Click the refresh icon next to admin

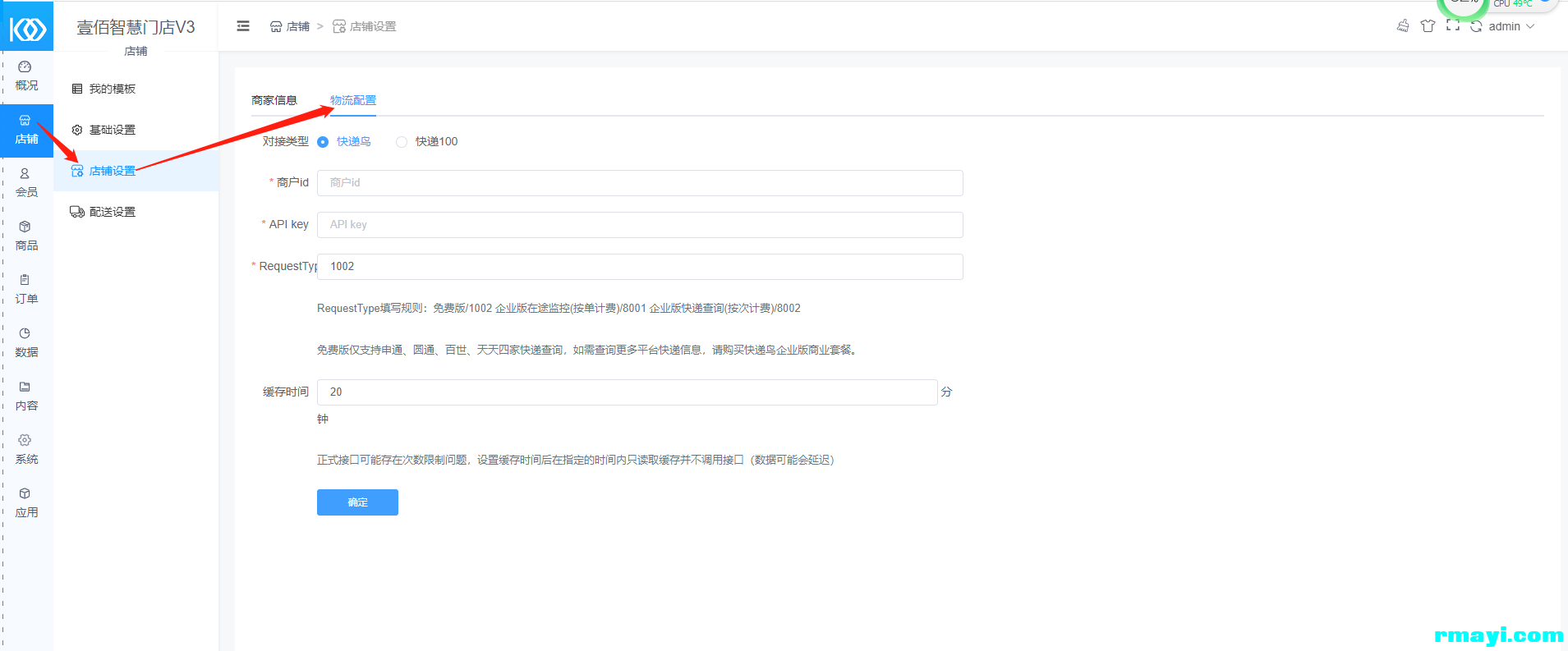tap(1476, 26)
